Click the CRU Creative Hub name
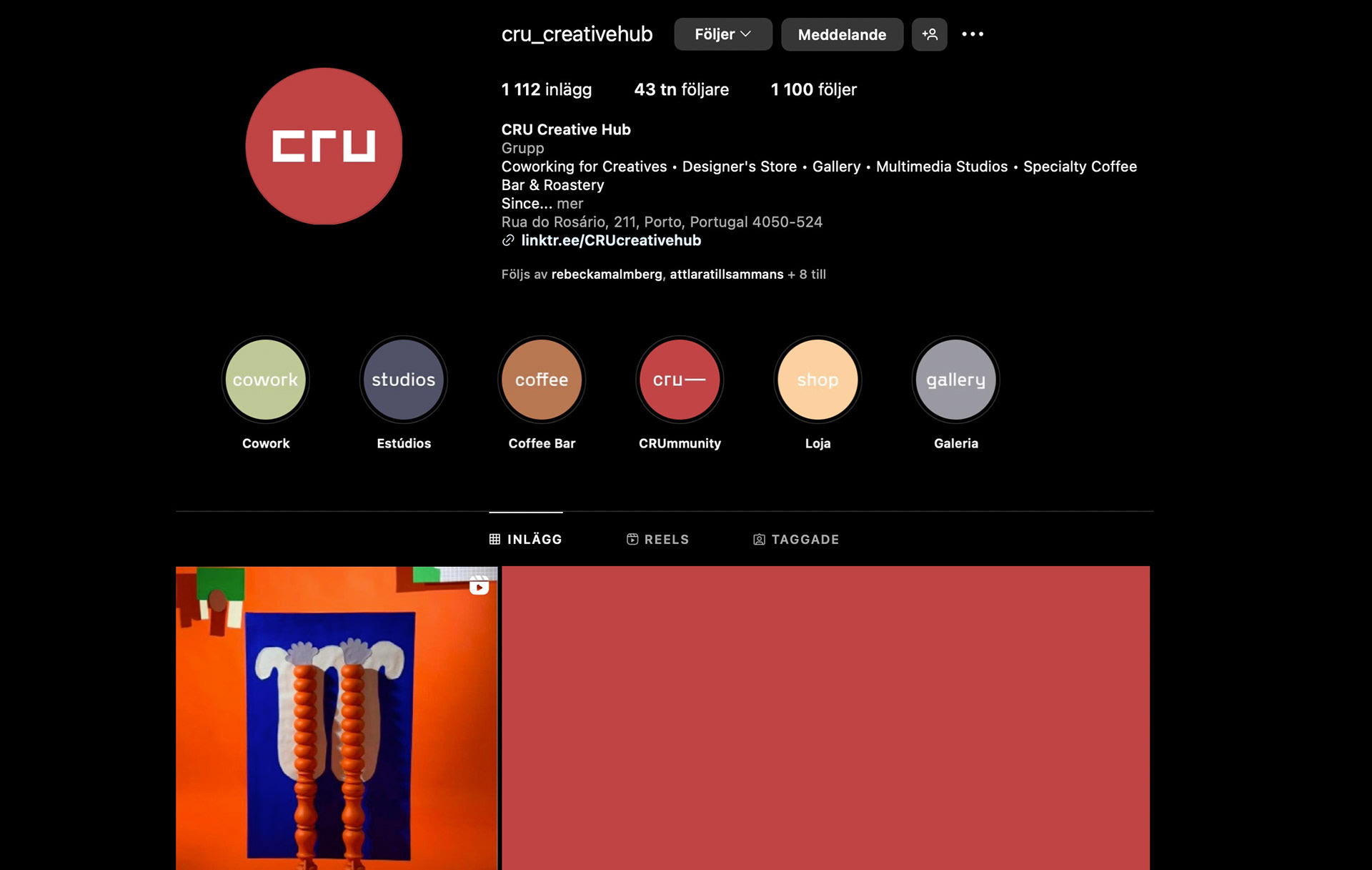The height and width of the screenshot is (870, 1372). tap(566, 129)
